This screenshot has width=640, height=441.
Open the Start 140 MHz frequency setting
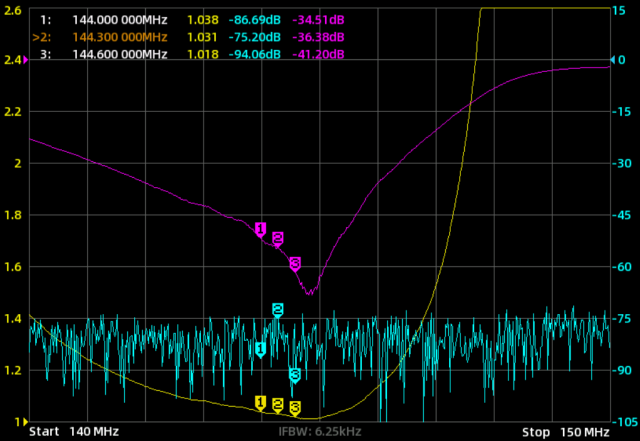pyautogui.click(x=74, y=432)
